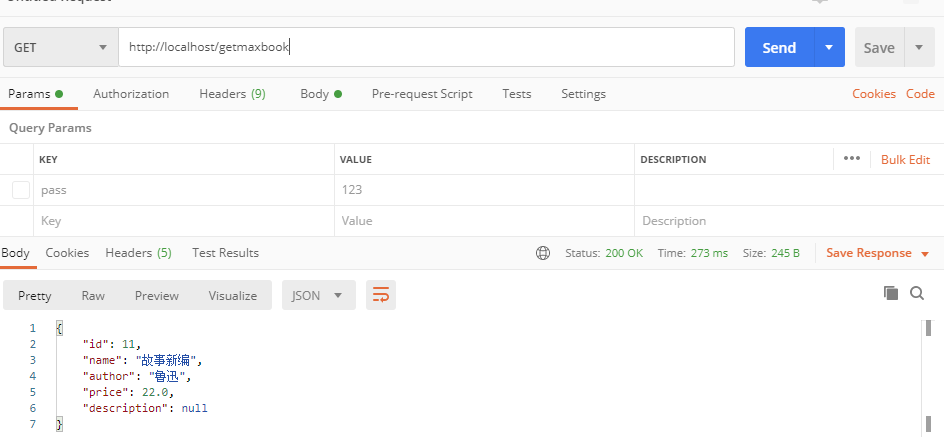The image size is (944, 437).
Task: Click the DESCRIPTION column header
Action: pos(673,160)
